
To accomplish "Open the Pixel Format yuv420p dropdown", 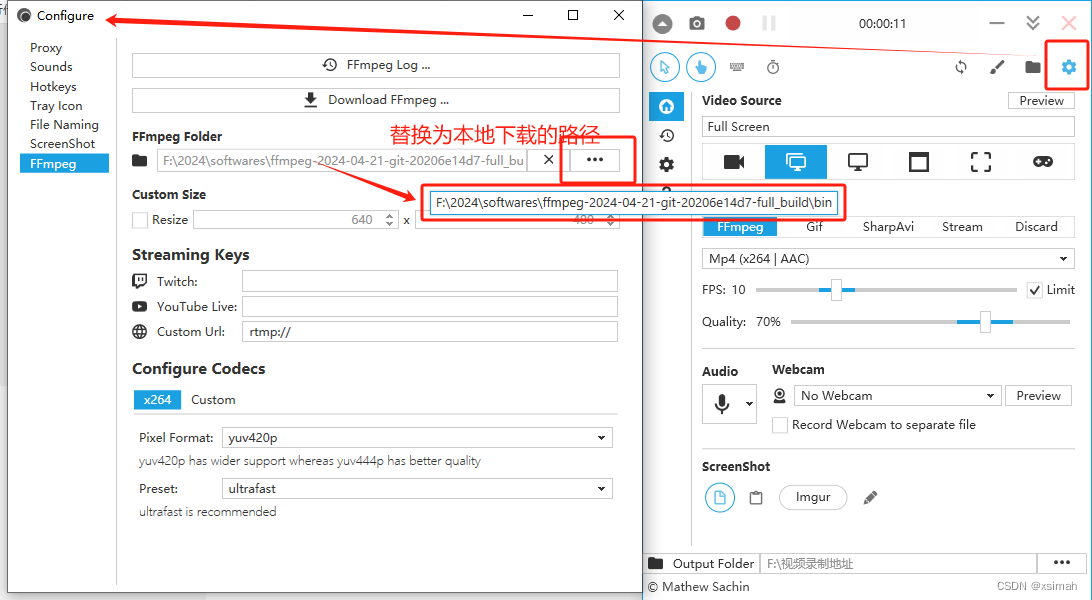I will [x=417, y=438].
